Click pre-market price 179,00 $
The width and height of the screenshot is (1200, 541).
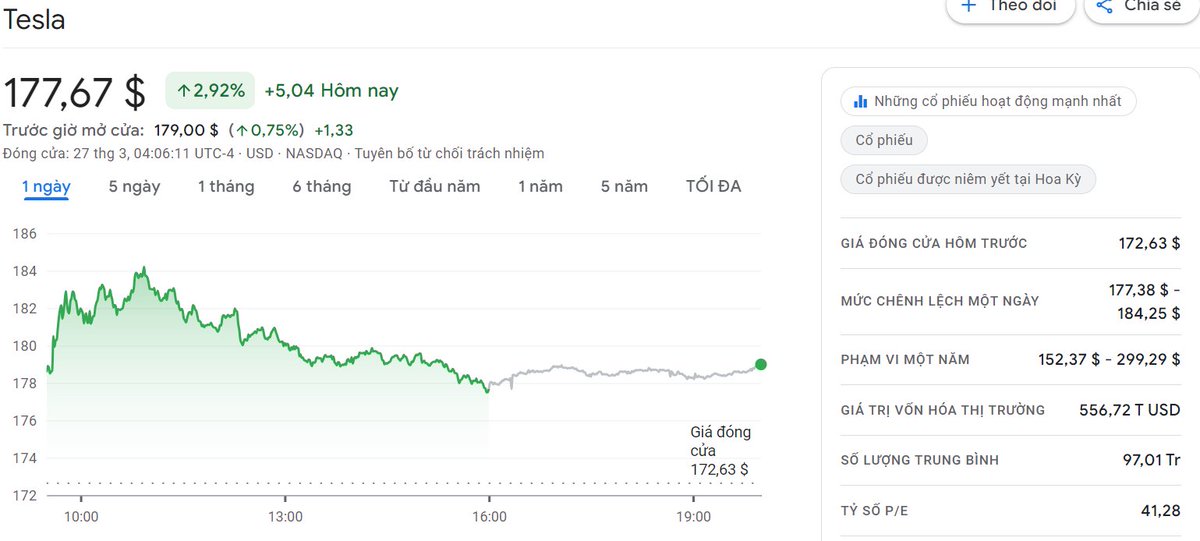[186, 130]
